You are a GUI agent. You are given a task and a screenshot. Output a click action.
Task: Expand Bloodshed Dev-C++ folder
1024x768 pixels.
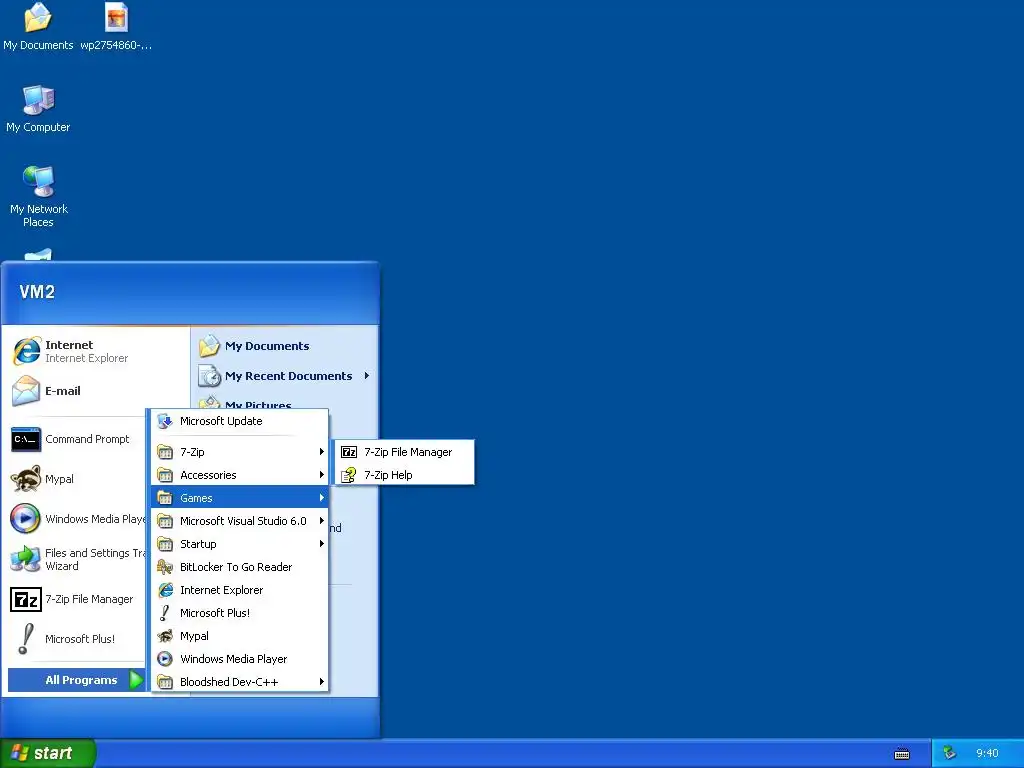click(x=239, y=681)
